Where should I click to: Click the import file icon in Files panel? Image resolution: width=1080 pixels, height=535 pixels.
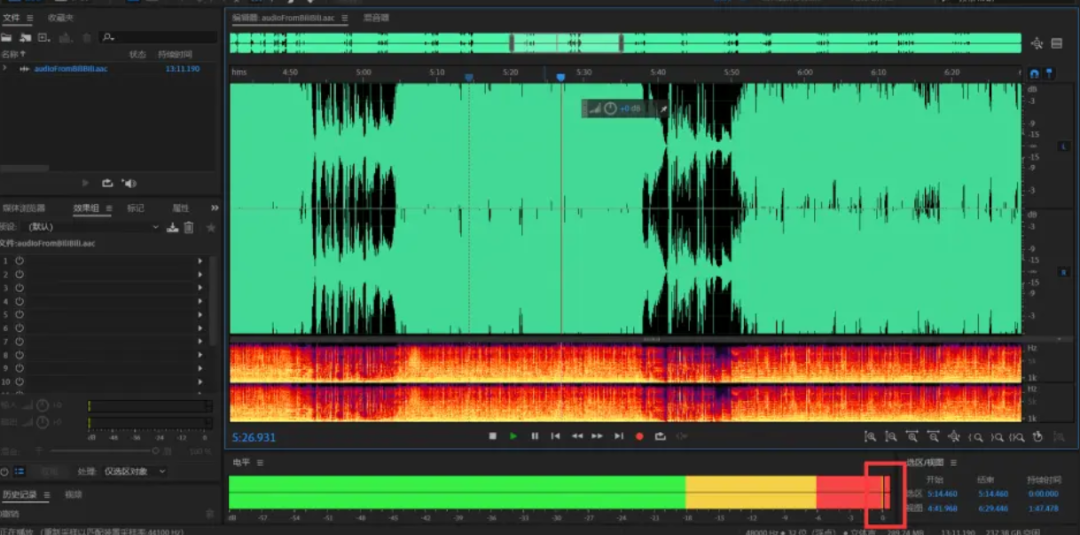pos(25,37)
